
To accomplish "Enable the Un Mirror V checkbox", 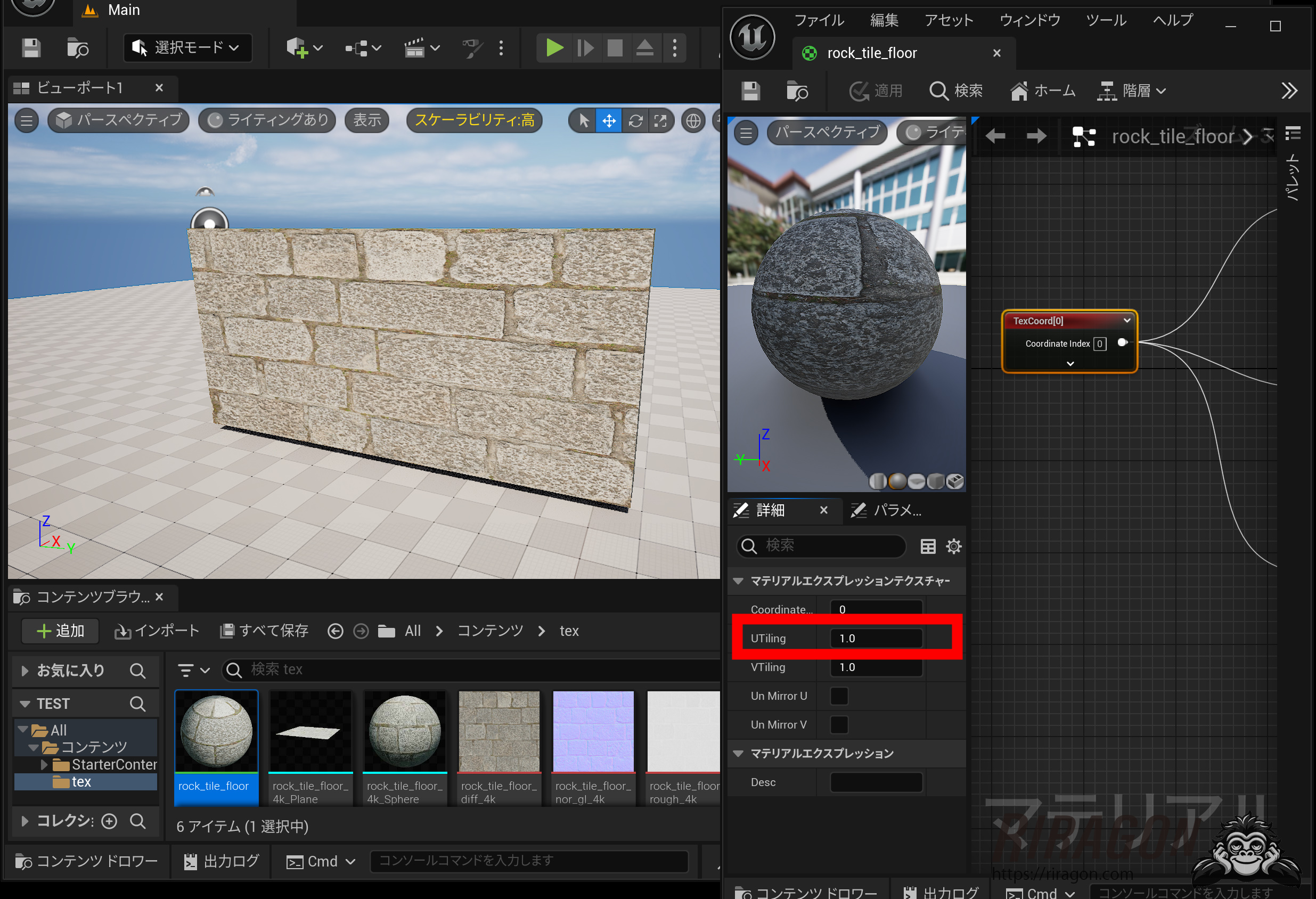I will tap(839, 725).
